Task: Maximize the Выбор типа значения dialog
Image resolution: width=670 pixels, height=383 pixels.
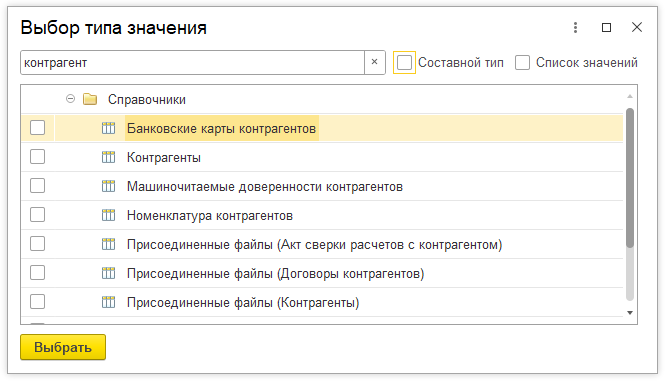Action: click(x=606, y=28)
